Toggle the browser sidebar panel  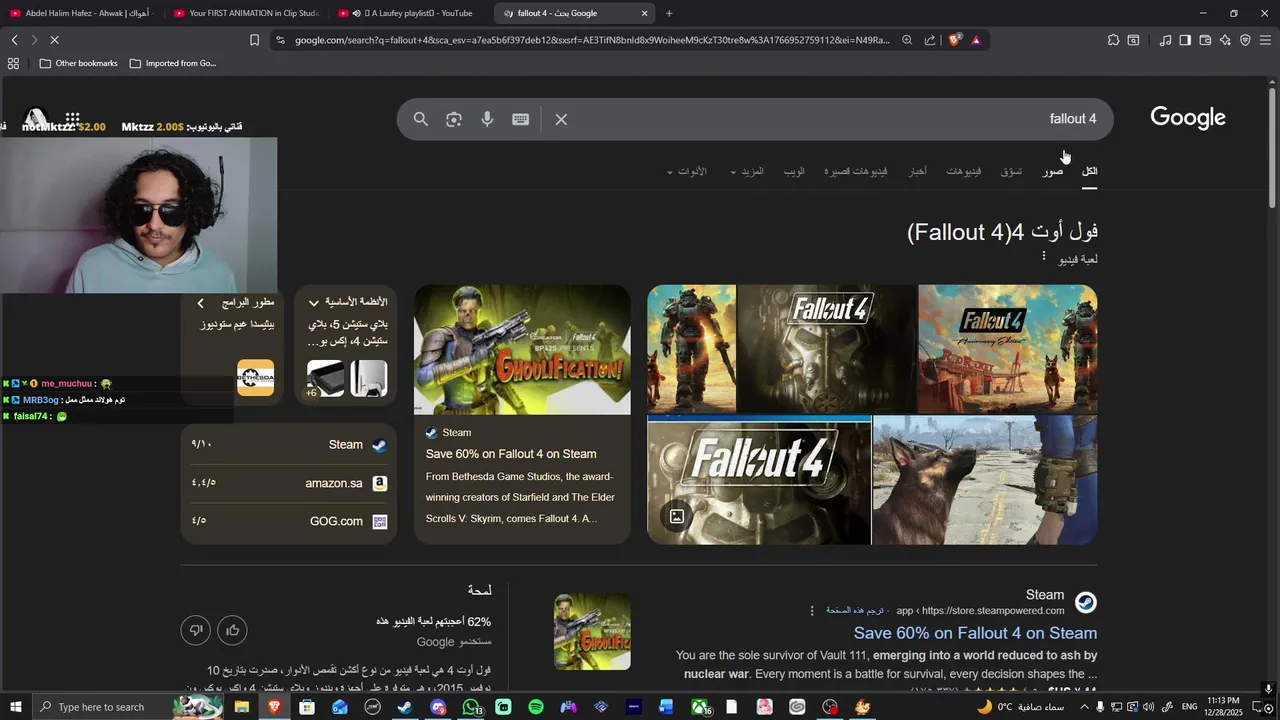click(1185, 40)
